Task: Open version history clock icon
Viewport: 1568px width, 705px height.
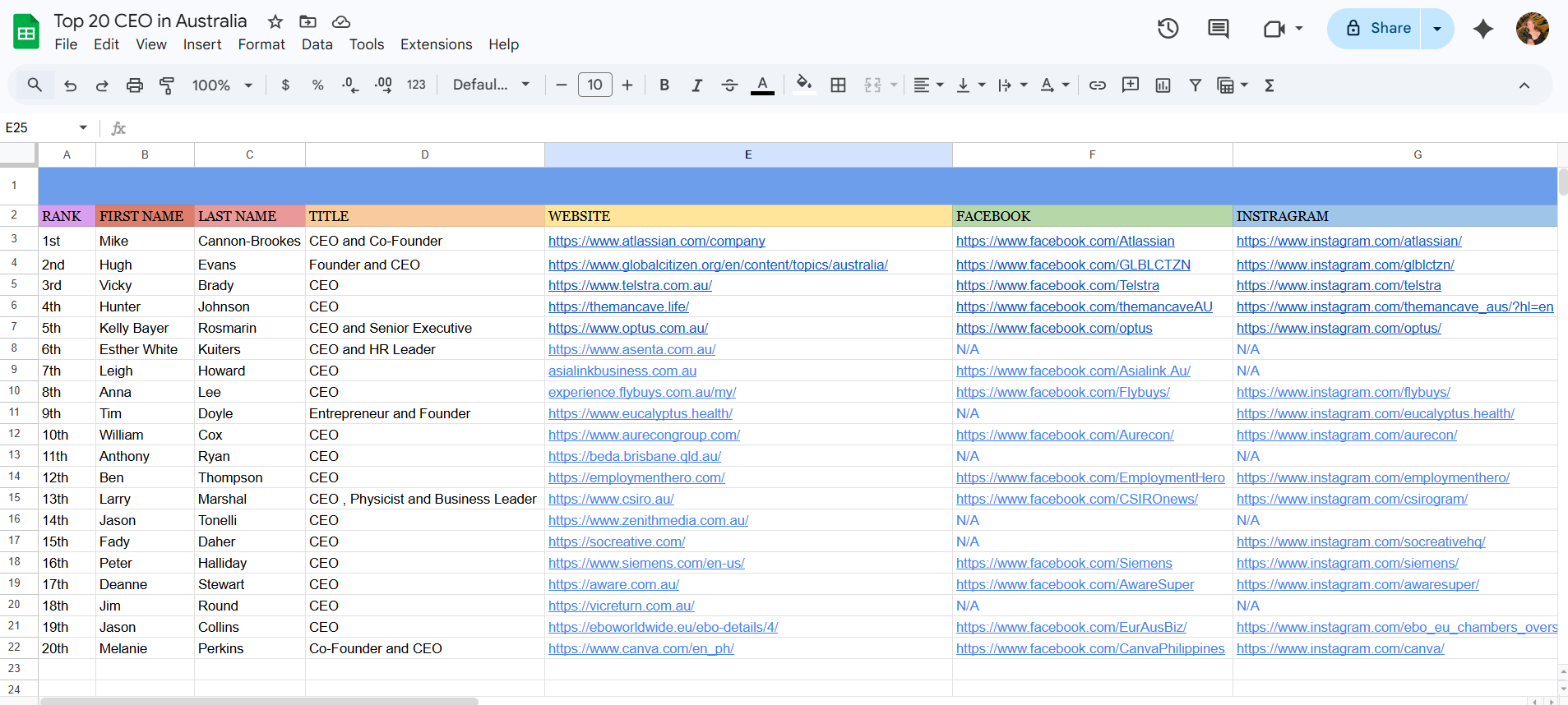Action: [1168, 29]
